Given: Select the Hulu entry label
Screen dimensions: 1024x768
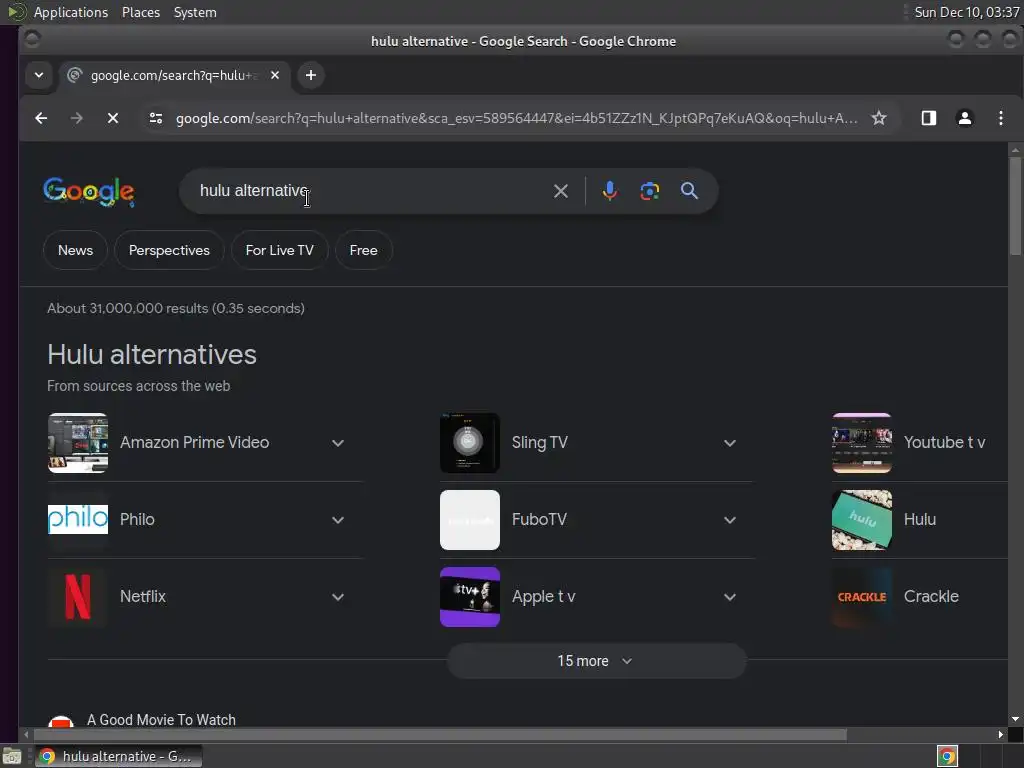Looking at the screenshot, I should tap(920, 520).
